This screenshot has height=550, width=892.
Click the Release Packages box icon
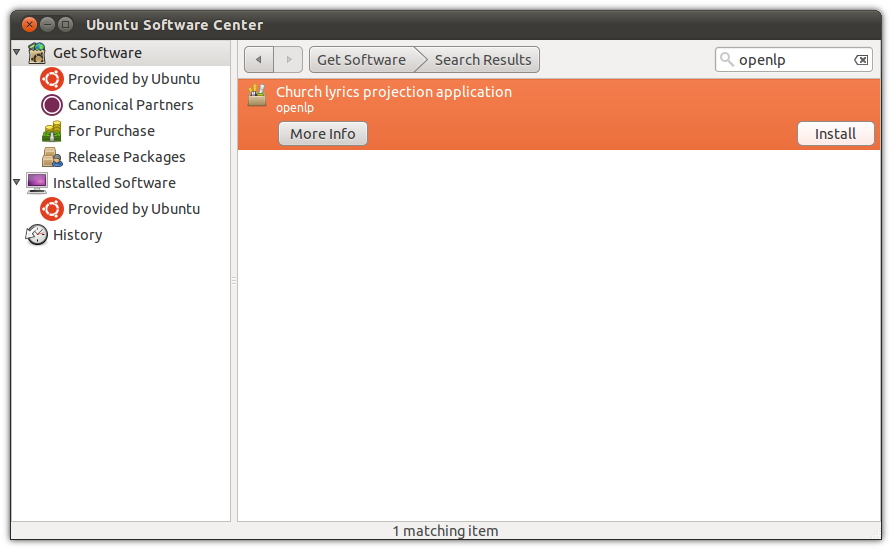pos(52,158)
